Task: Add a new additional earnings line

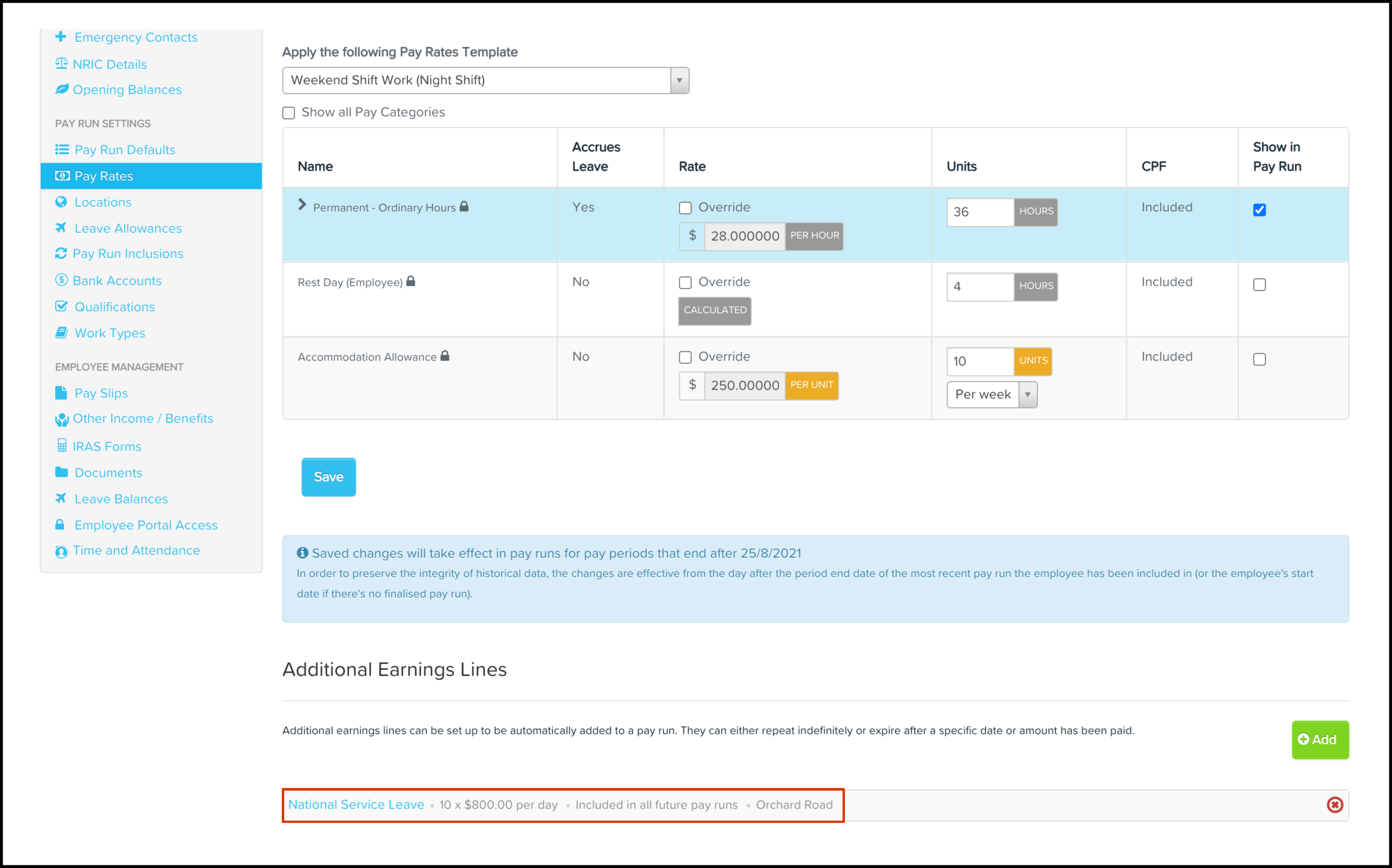Action: coord(1319,739)
